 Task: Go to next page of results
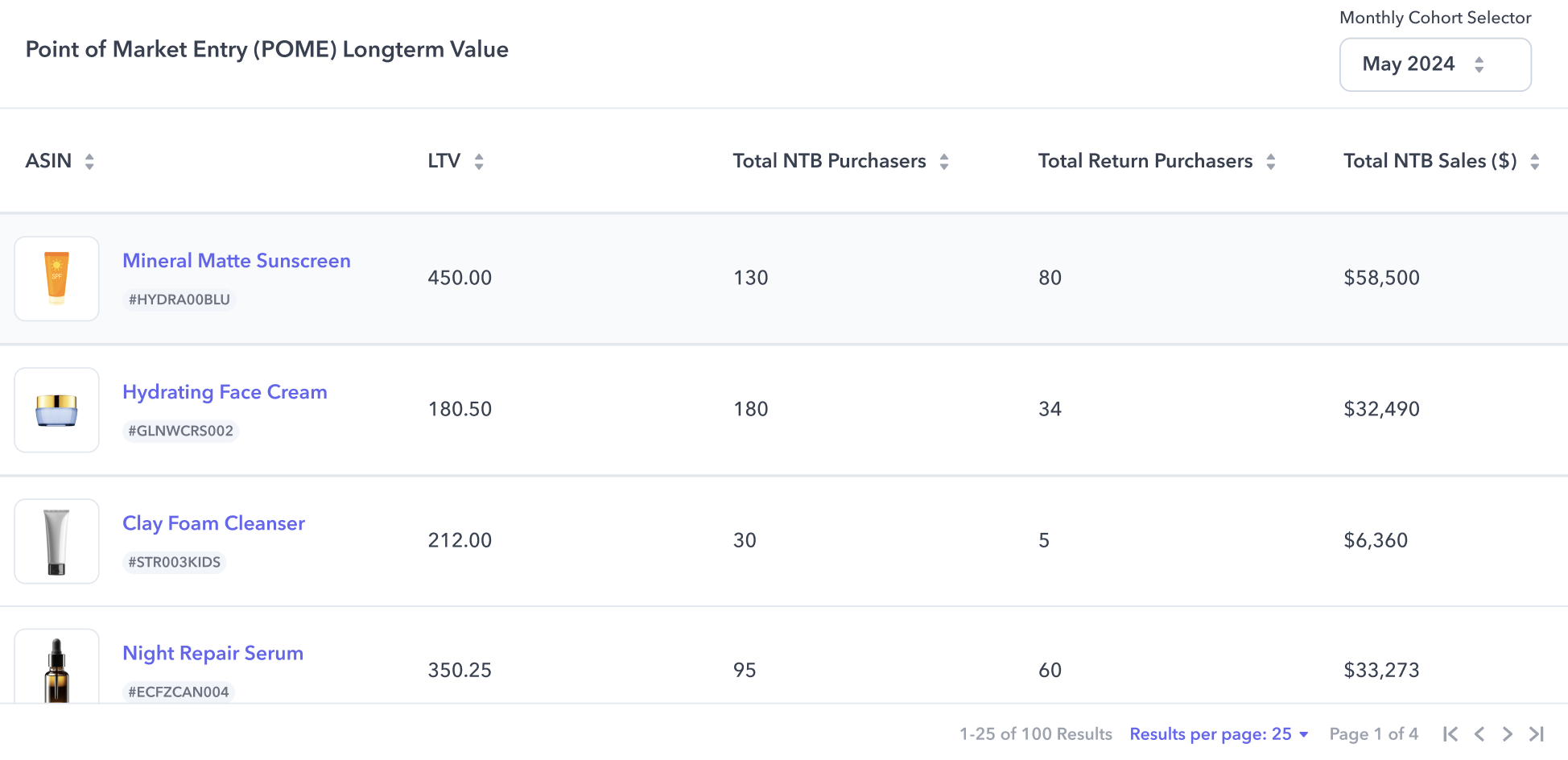click(x=1508, y=734)
